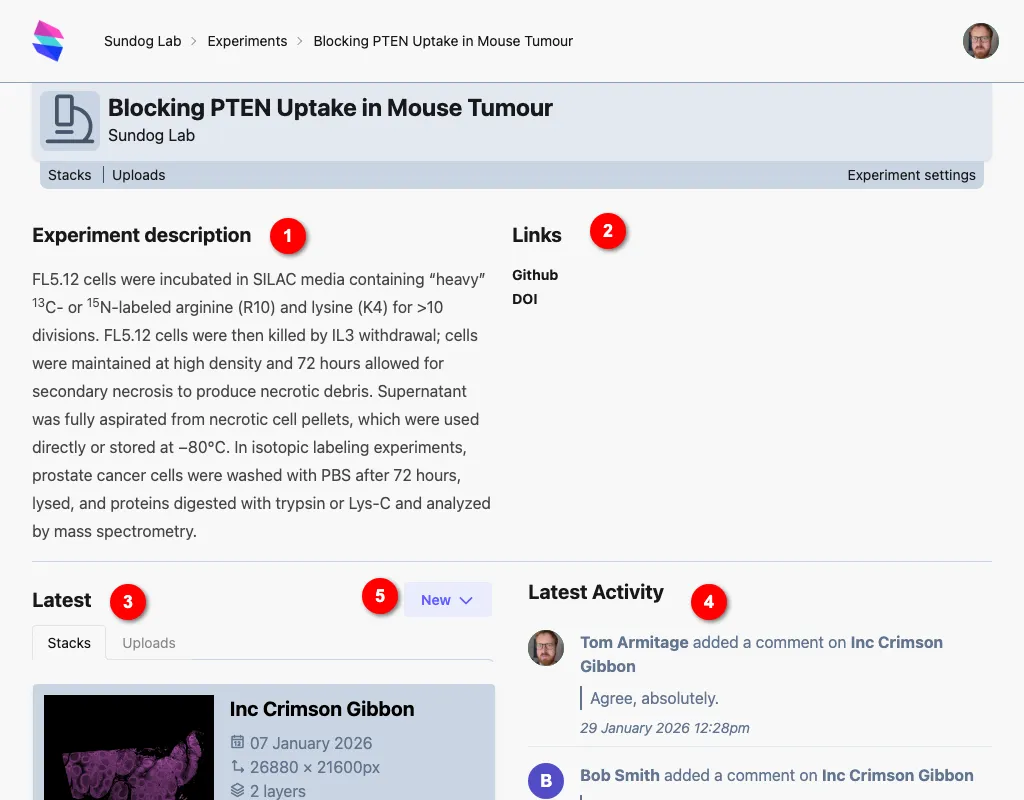Switch to the Uploads tab under Latest
The image size is (1024, 800).
click(148, 643)
